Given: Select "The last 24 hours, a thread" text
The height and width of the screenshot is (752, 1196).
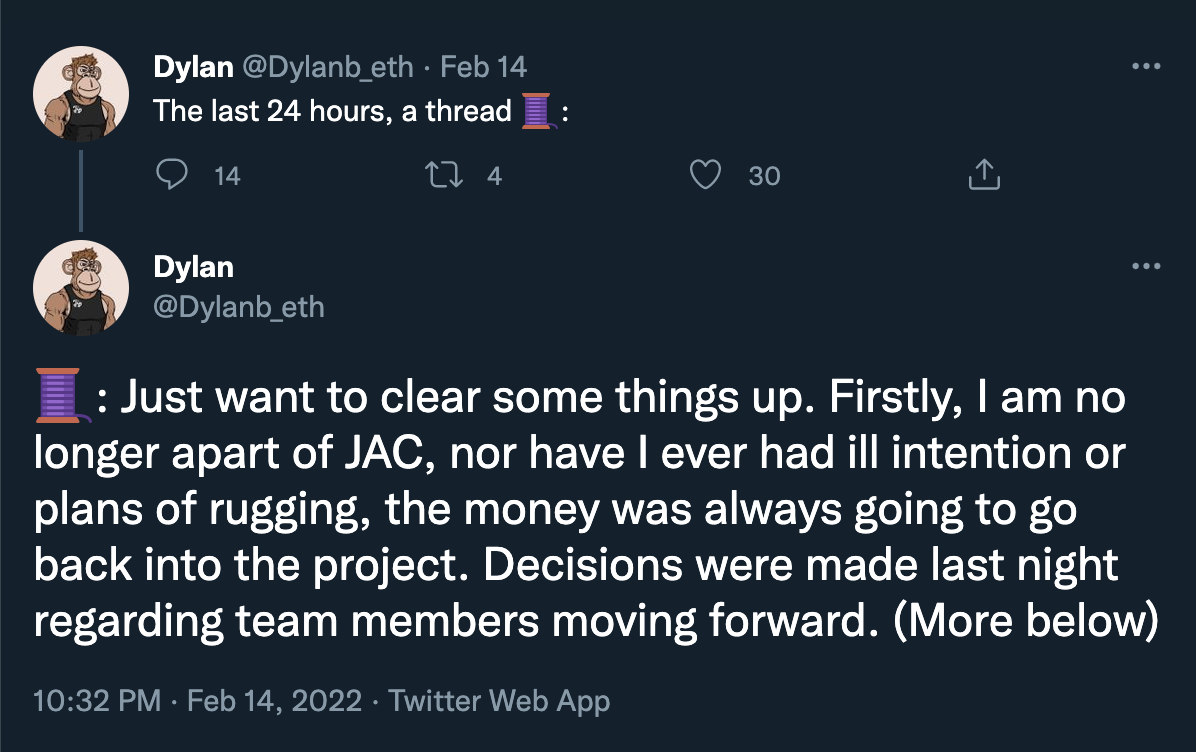Looking at the screenshot, I should click(x=332, y=110).
